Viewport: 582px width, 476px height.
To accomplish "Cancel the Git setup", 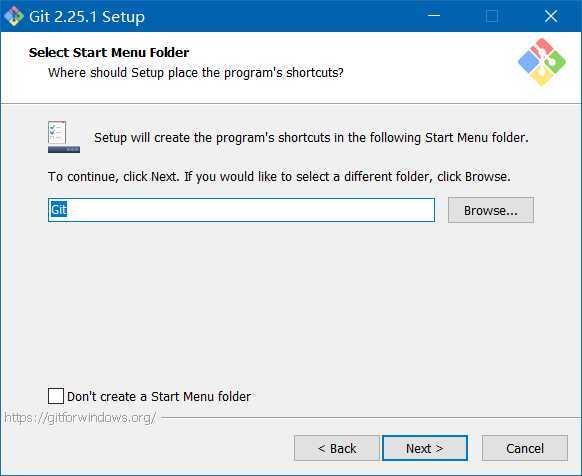I will click(524, 448).
